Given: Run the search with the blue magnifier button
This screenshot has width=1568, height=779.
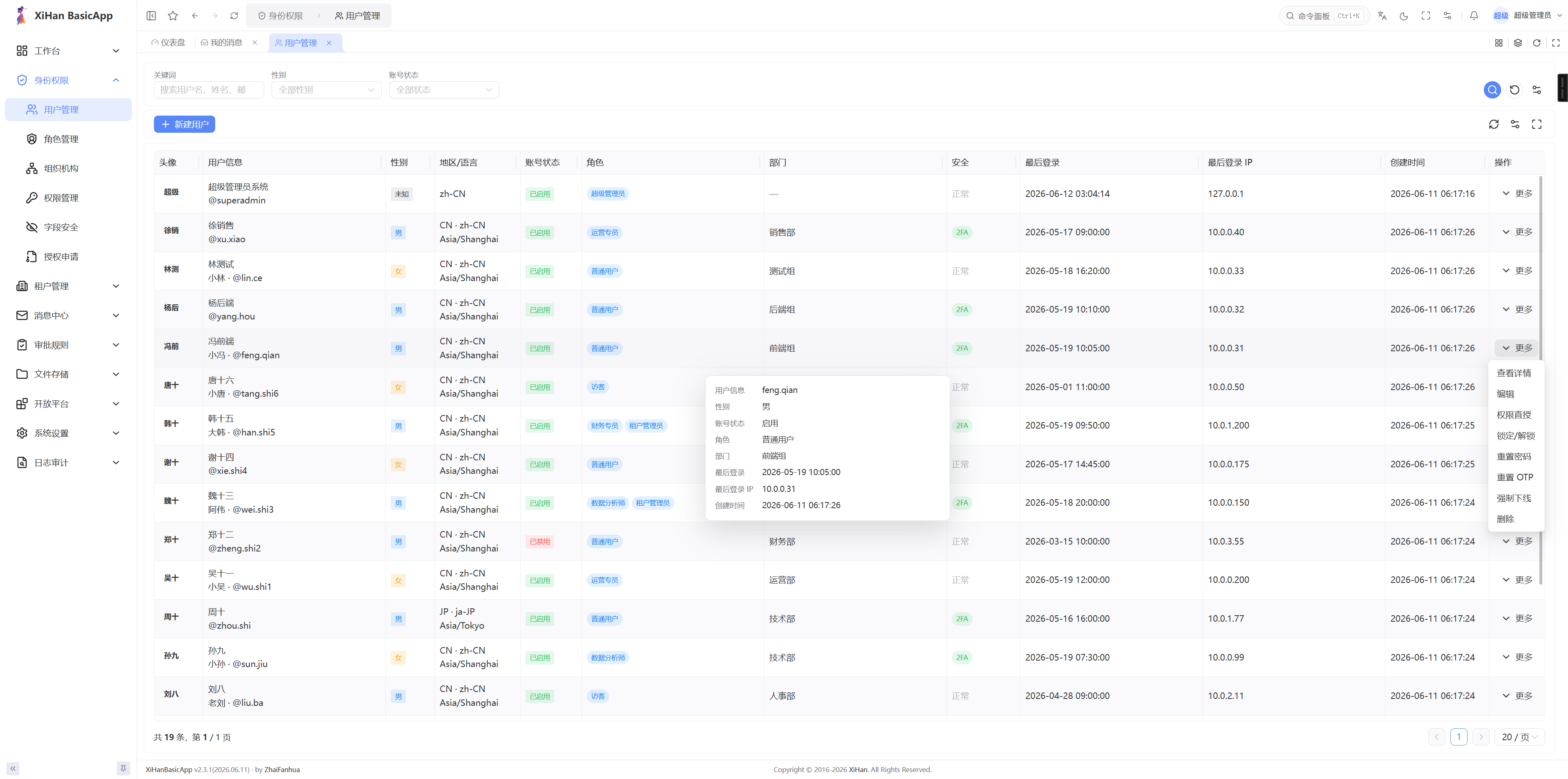Looking at the screenshot, I should (1492, 90).
